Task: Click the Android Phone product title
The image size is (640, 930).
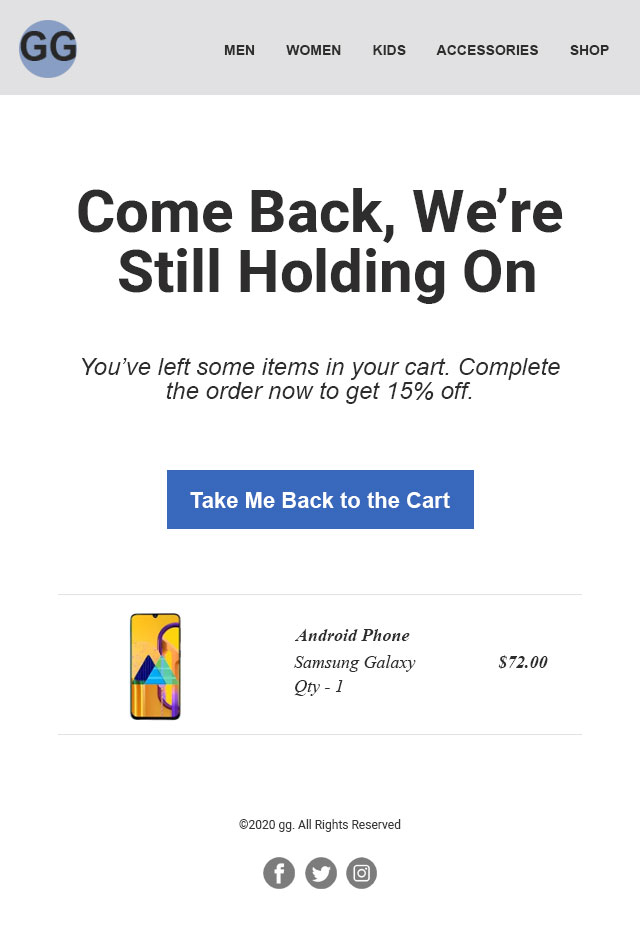Action: point(353,635)
